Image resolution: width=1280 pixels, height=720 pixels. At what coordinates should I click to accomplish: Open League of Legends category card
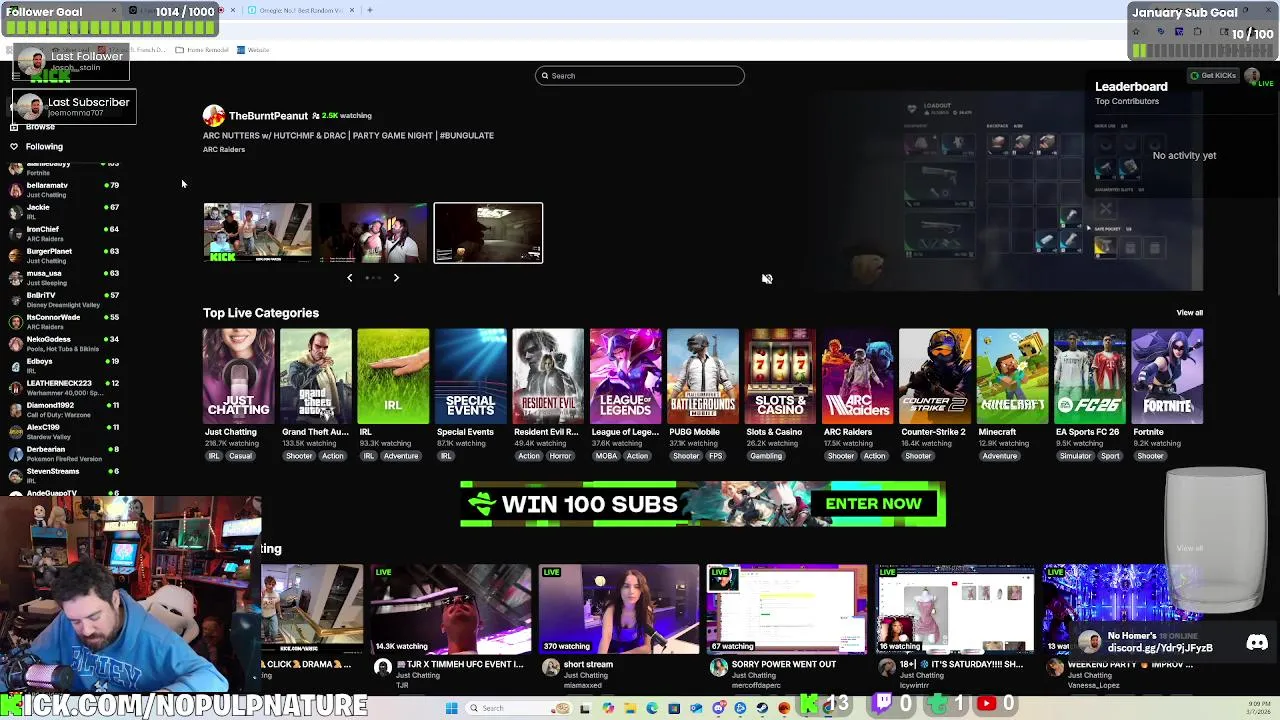click(626, 375)
